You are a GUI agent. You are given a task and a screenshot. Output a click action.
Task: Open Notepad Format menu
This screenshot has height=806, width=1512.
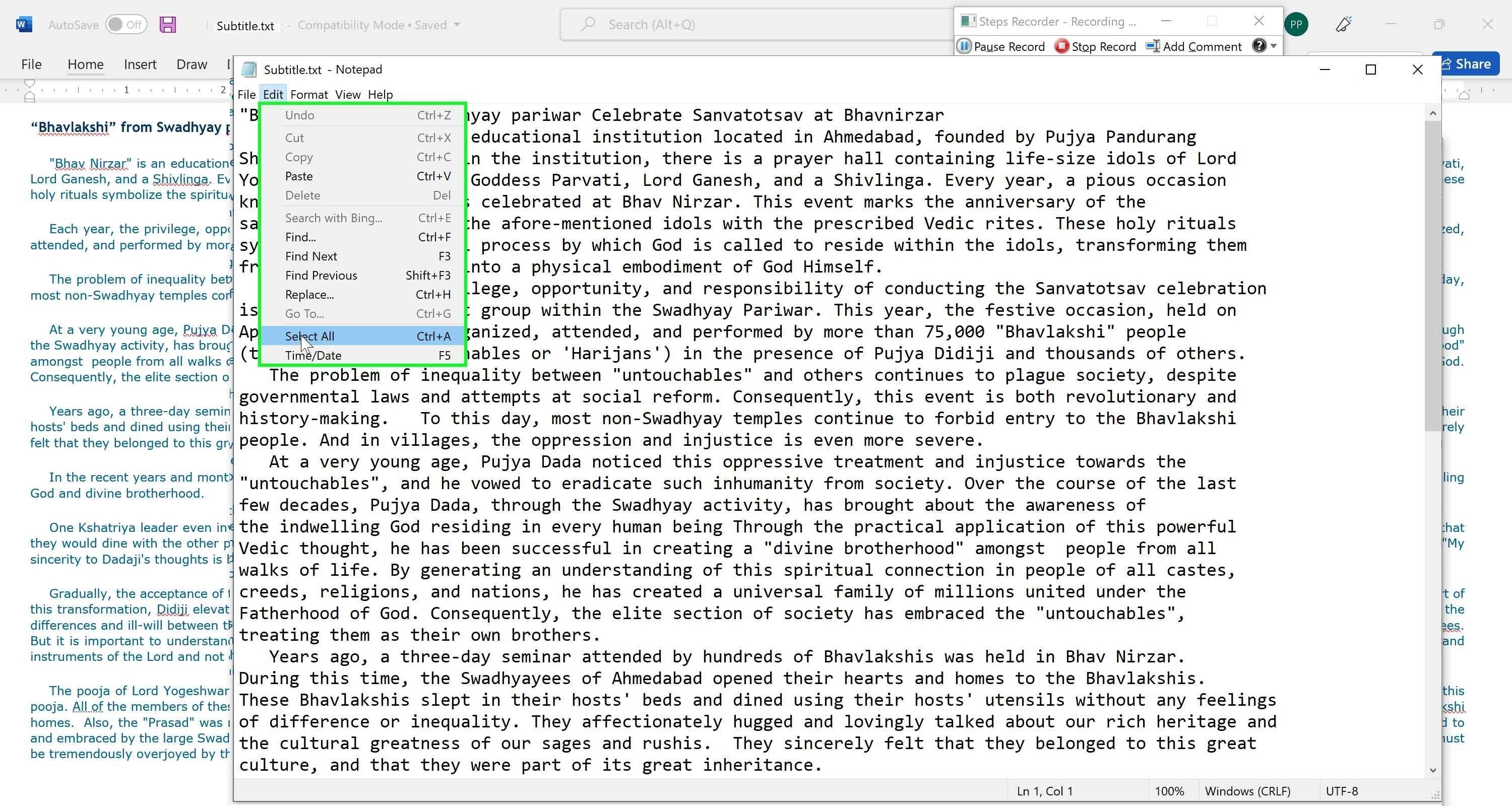tap(309, 94)
